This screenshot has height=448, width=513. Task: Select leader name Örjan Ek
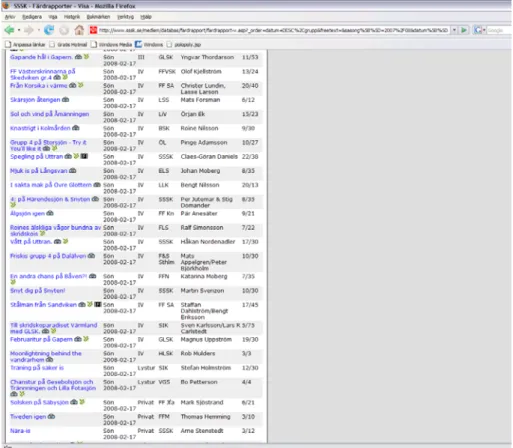(193, 114)
